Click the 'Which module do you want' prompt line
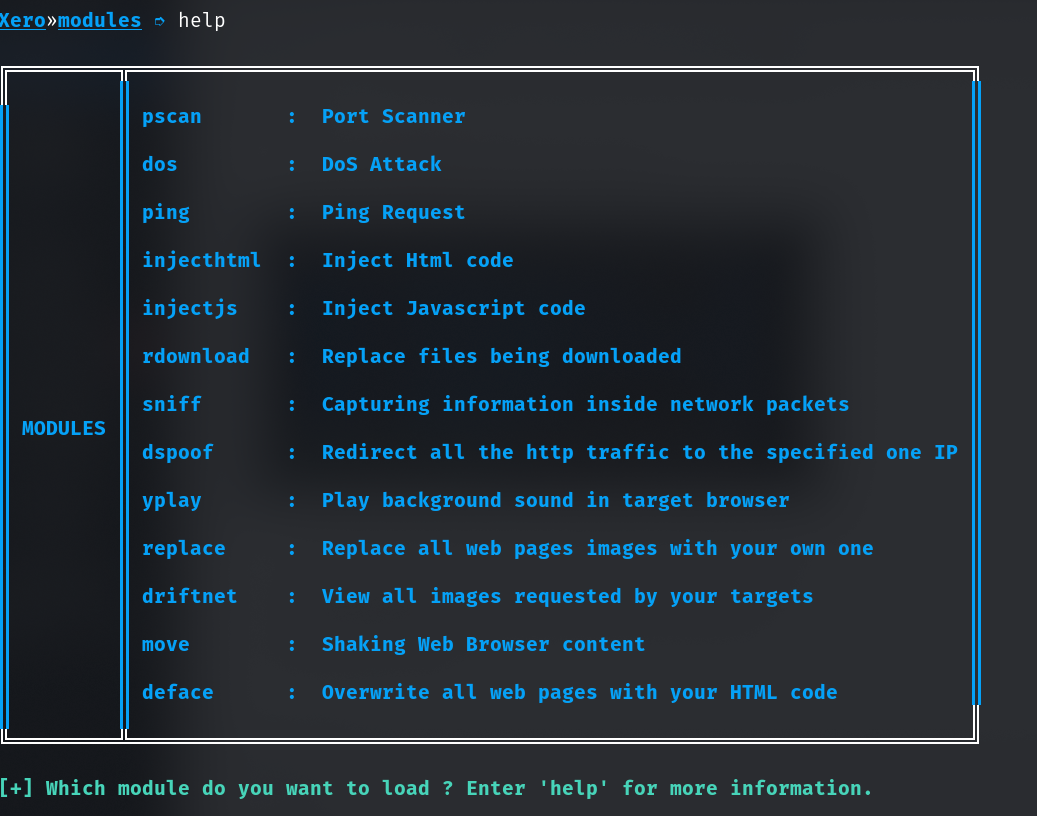 (x=436, y=789)
